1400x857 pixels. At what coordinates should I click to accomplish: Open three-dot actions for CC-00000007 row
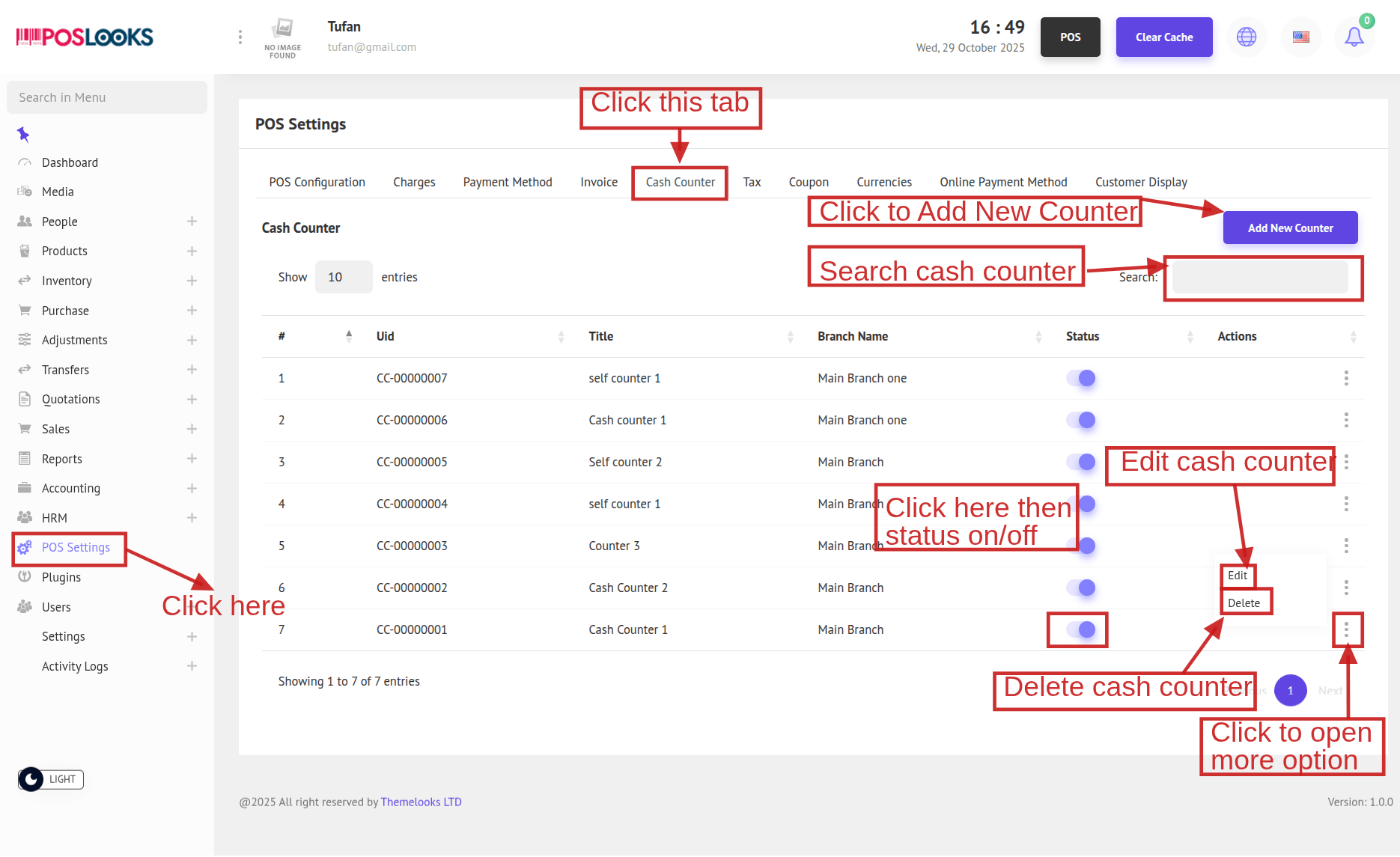pos(1346,378)
